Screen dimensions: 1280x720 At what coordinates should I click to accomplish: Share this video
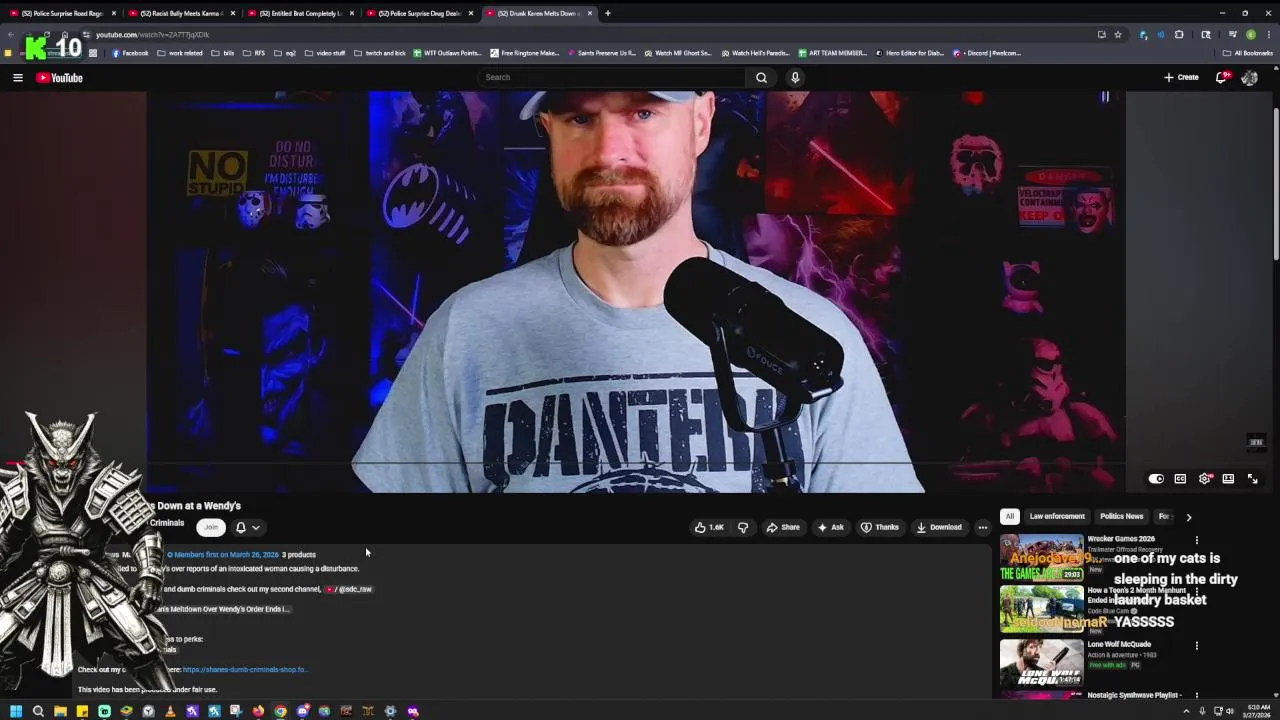pos(783,527)
